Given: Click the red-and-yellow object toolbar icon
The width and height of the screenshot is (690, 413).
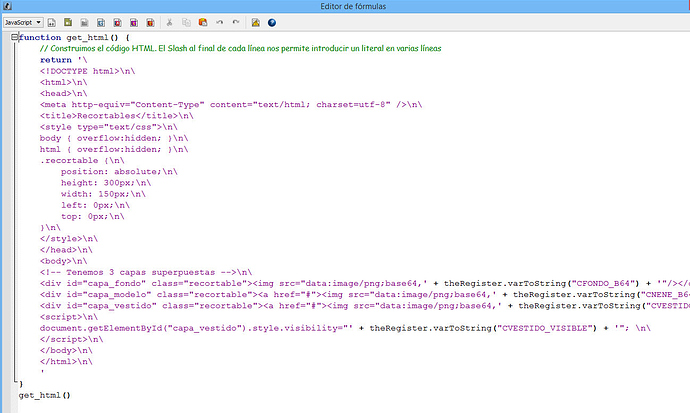Looking at the screenshot, I should (x=150, y=22).
